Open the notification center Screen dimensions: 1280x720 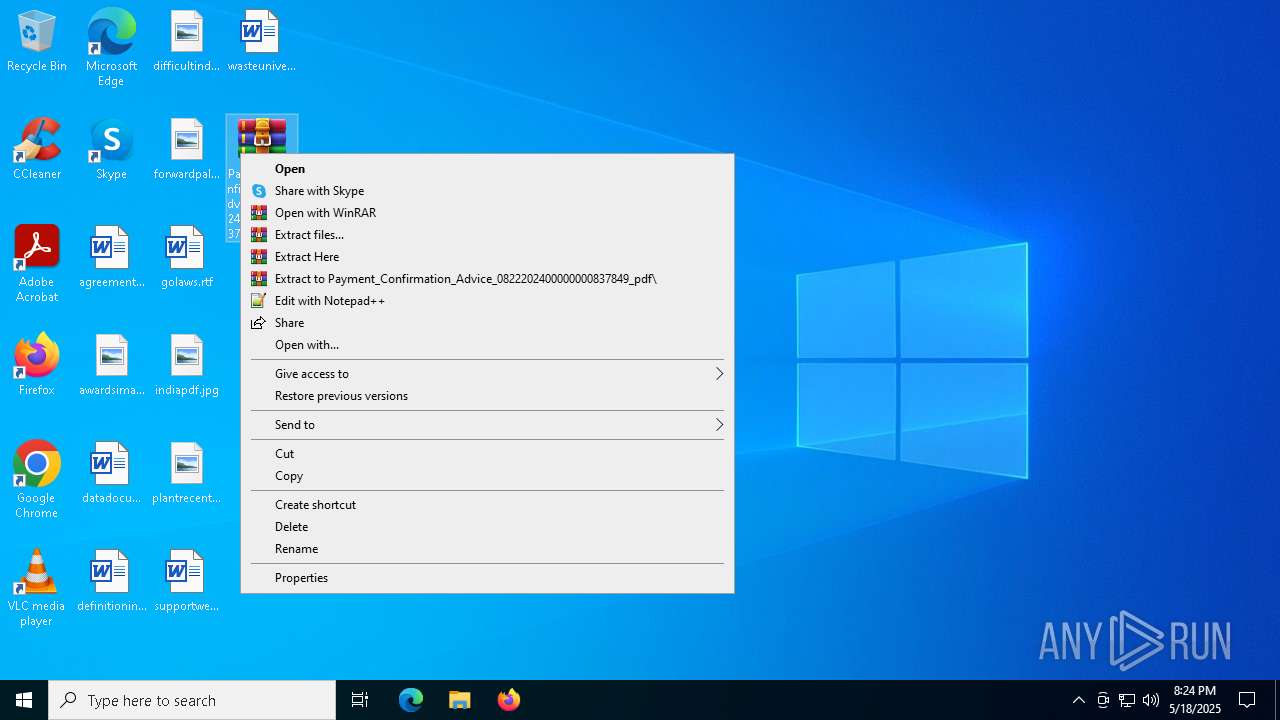pyautogui.click(x=1247, y=700)
